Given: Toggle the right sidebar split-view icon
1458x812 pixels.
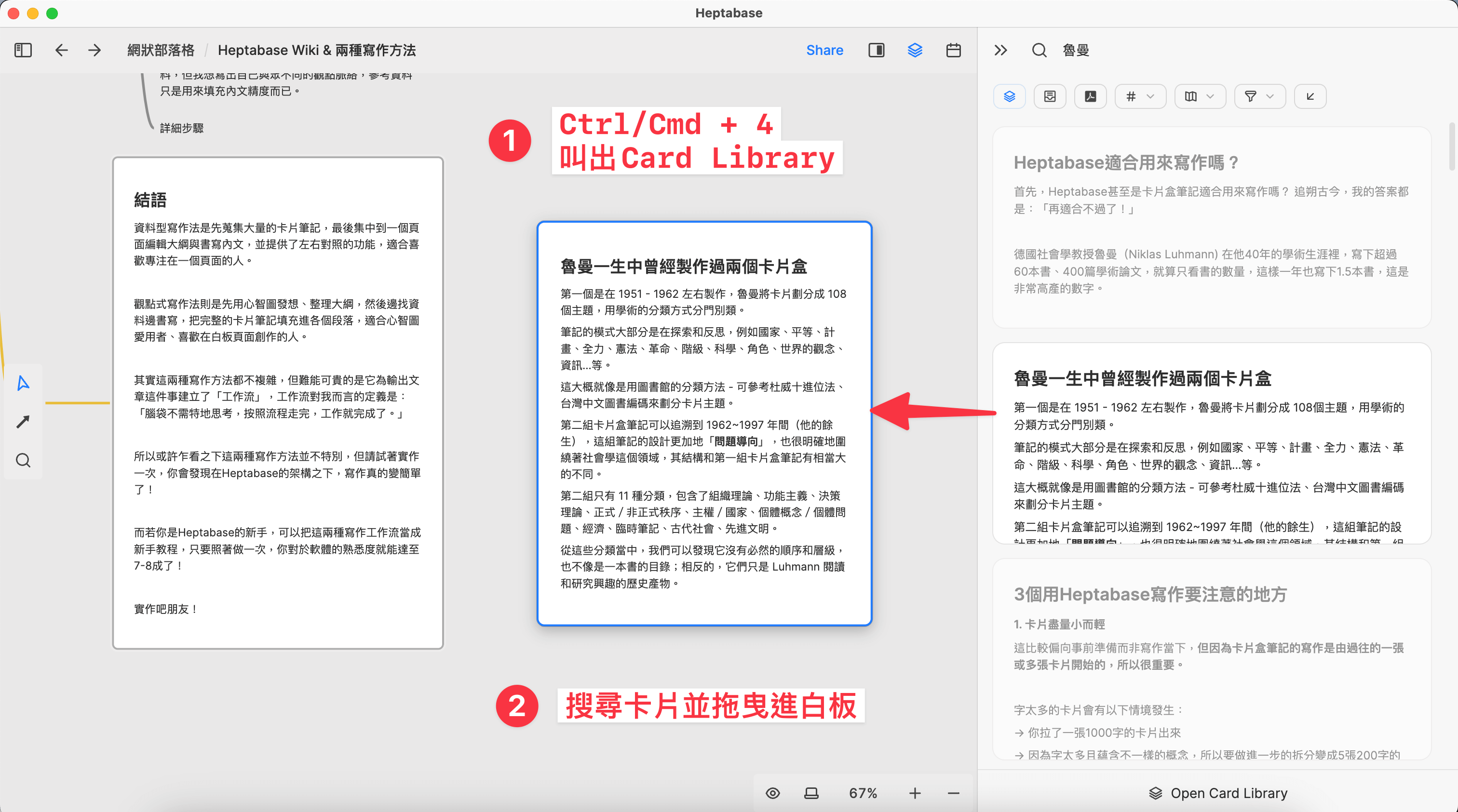Looking at the screenshot, I should click(876, 51).
